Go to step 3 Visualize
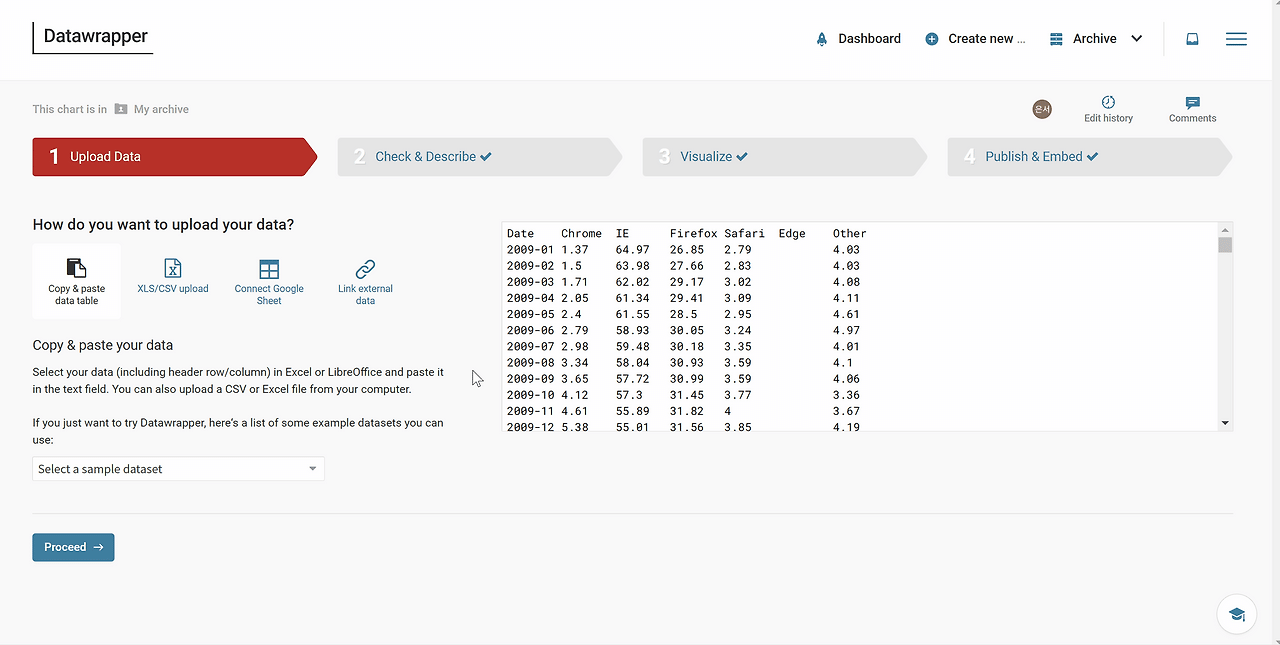 (x=784, y=157)
